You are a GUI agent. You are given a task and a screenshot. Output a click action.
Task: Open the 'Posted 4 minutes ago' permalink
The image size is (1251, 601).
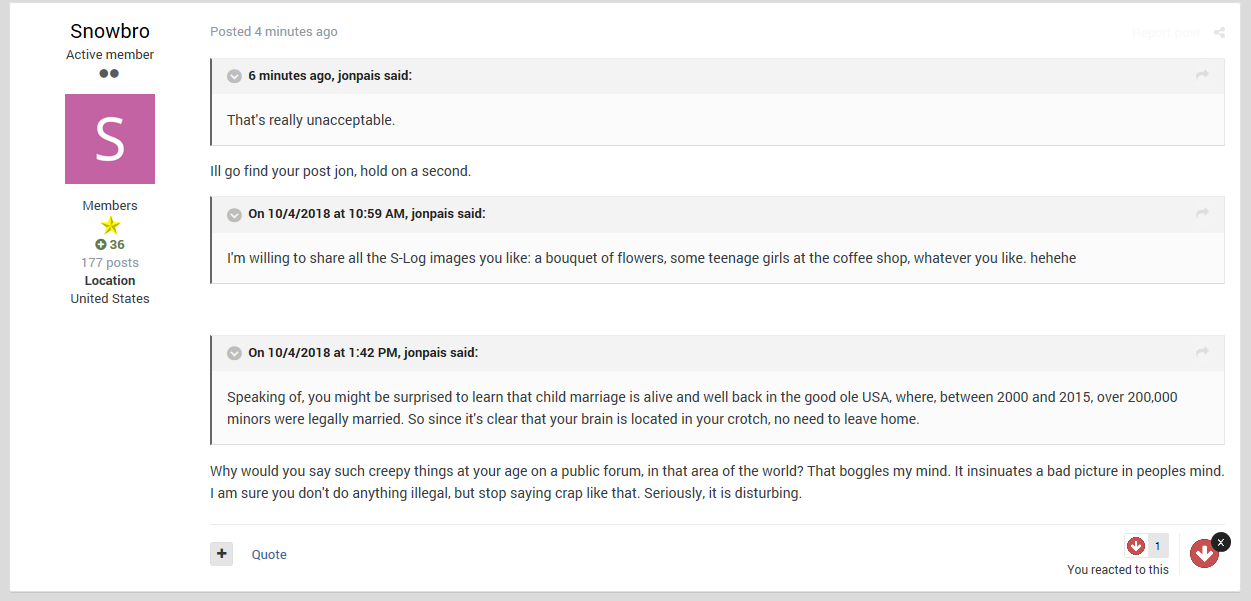274,32
